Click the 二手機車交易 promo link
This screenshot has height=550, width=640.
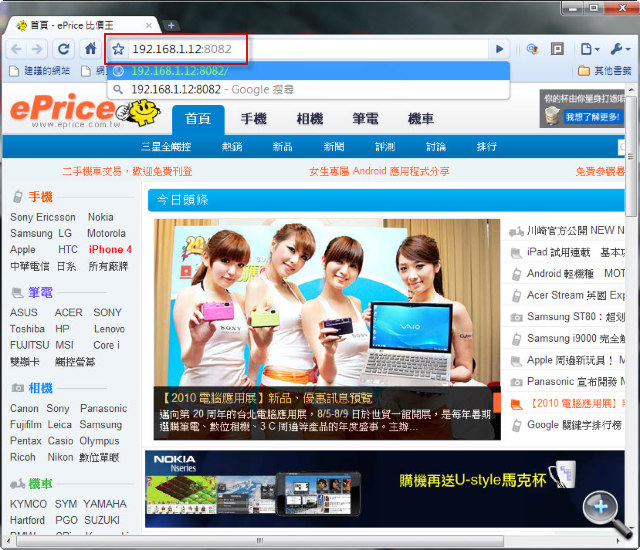click(x=127, y=171)
